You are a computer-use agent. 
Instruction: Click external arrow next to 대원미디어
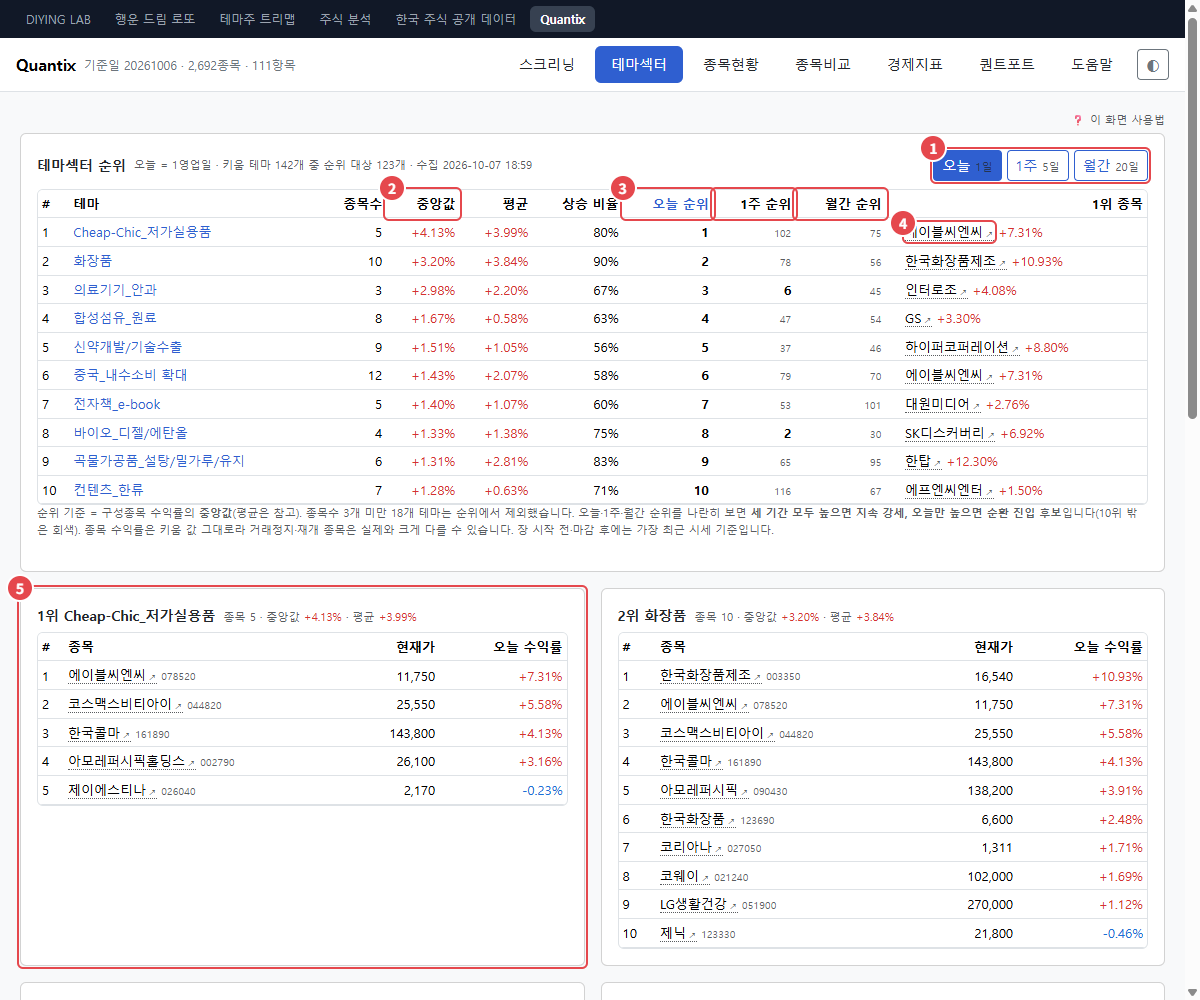click(x=977, y=407)
